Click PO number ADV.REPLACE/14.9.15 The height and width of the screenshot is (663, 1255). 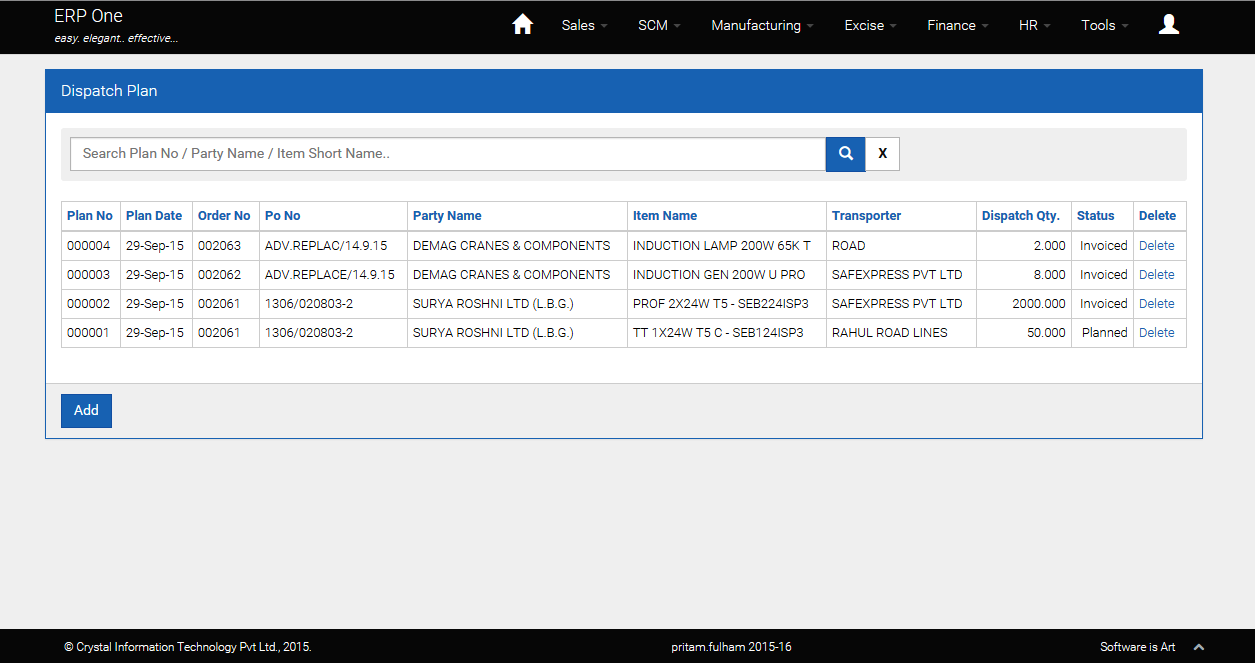click(x=330, y=275)
